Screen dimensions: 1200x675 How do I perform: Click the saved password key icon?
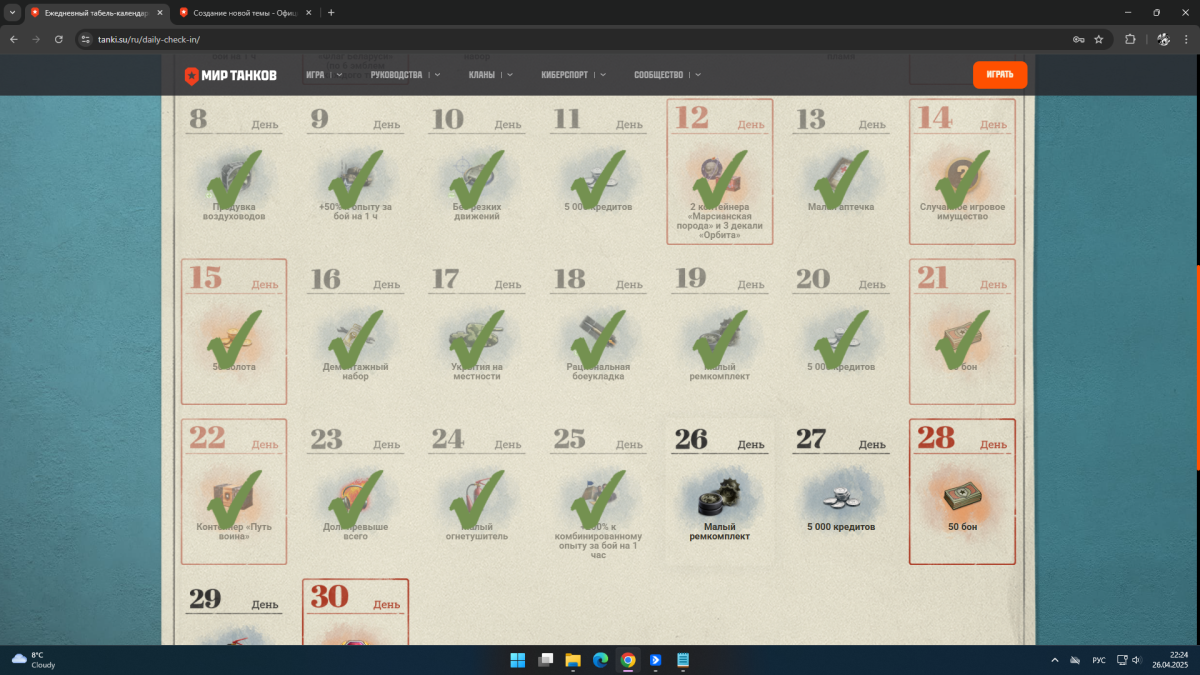[1078, 39]
